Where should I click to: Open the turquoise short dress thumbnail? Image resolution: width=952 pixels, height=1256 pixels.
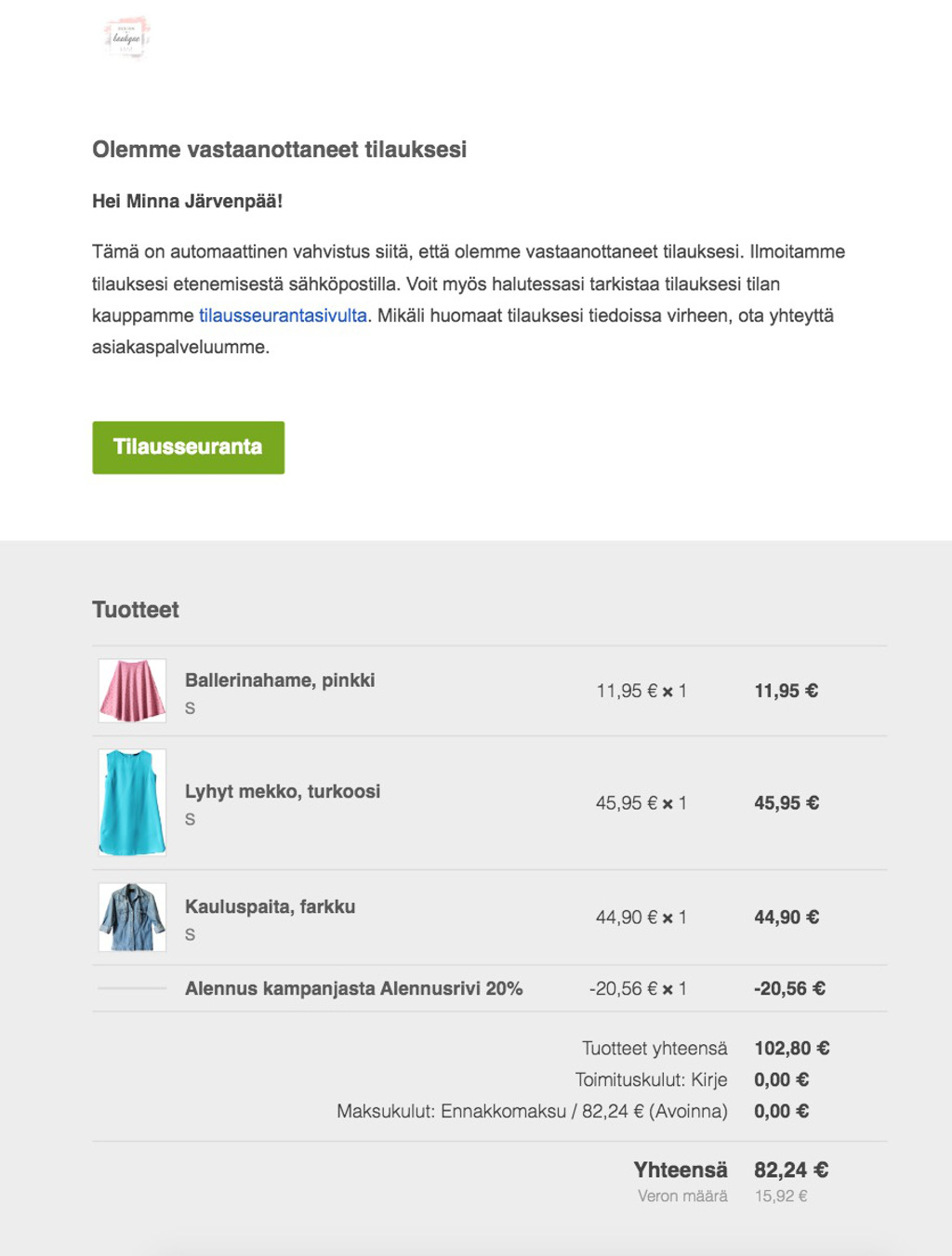(x=132, y=802)
